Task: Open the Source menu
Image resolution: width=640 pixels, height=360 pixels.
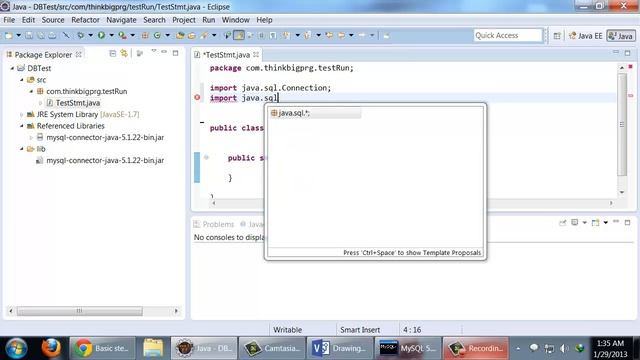Action: coord(53,20)
